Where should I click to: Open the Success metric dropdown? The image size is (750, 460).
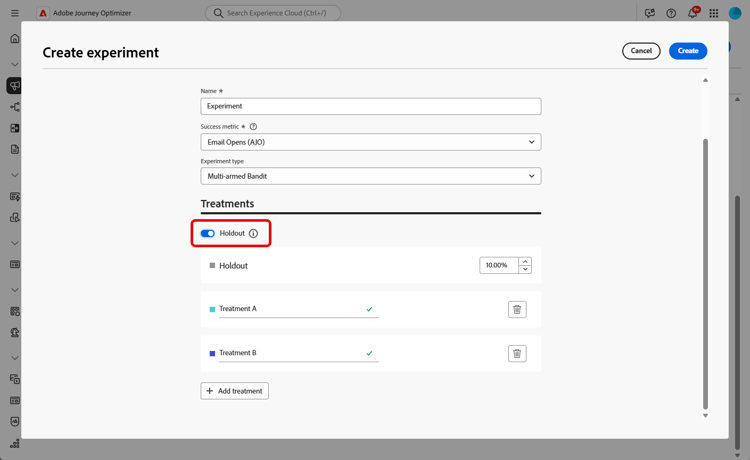[x=370, y=142]
